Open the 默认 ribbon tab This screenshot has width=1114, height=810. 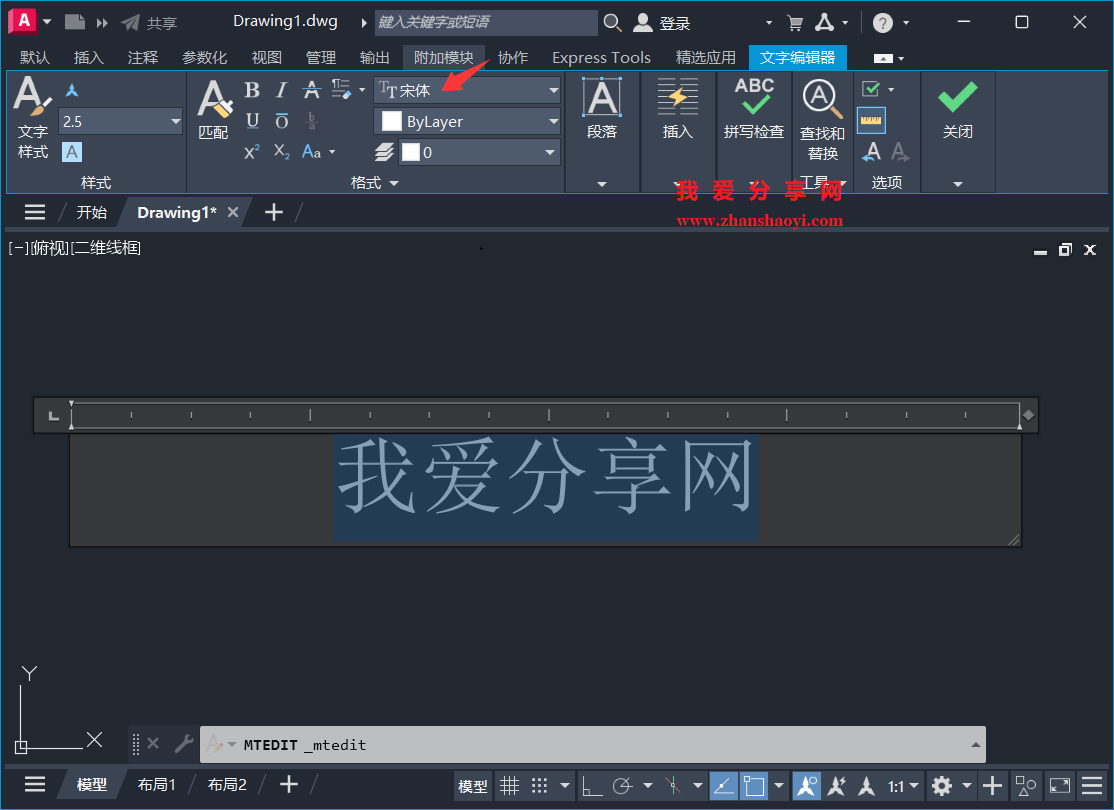tap(34, 58)
